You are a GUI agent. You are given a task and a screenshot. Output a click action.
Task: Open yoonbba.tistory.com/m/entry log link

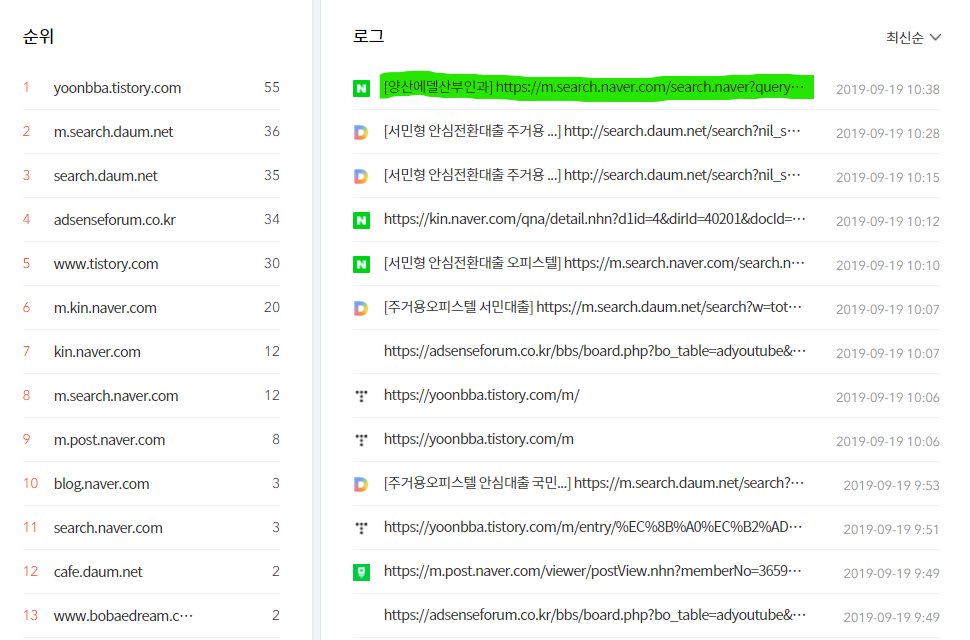[x=593, y=527]
